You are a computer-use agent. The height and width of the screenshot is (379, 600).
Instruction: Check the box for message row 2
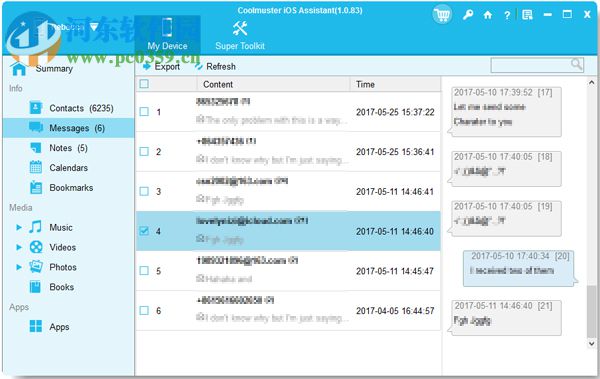[144, 152]
